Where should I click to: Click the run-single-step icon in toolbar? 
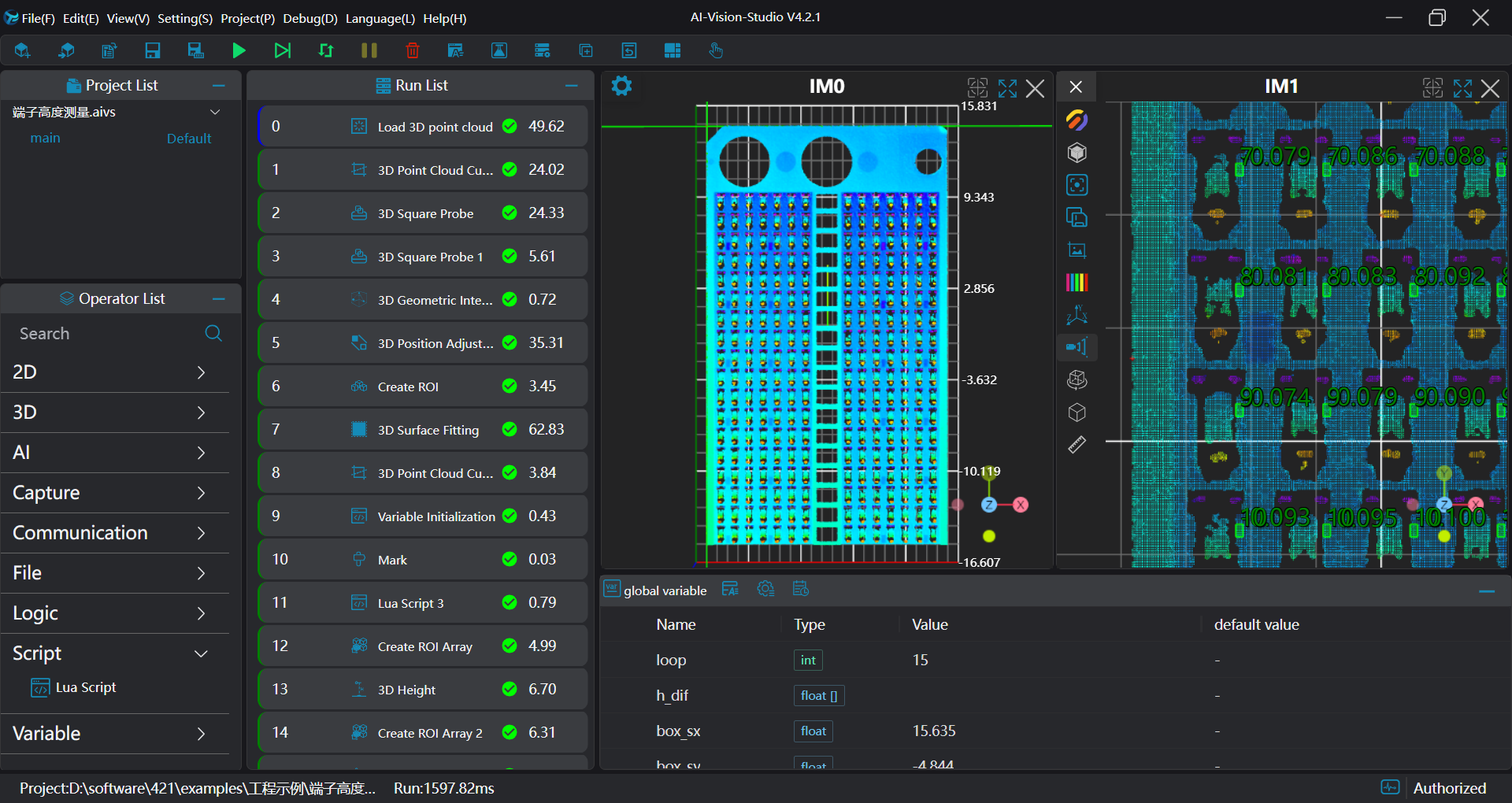[x=282, y=51]
